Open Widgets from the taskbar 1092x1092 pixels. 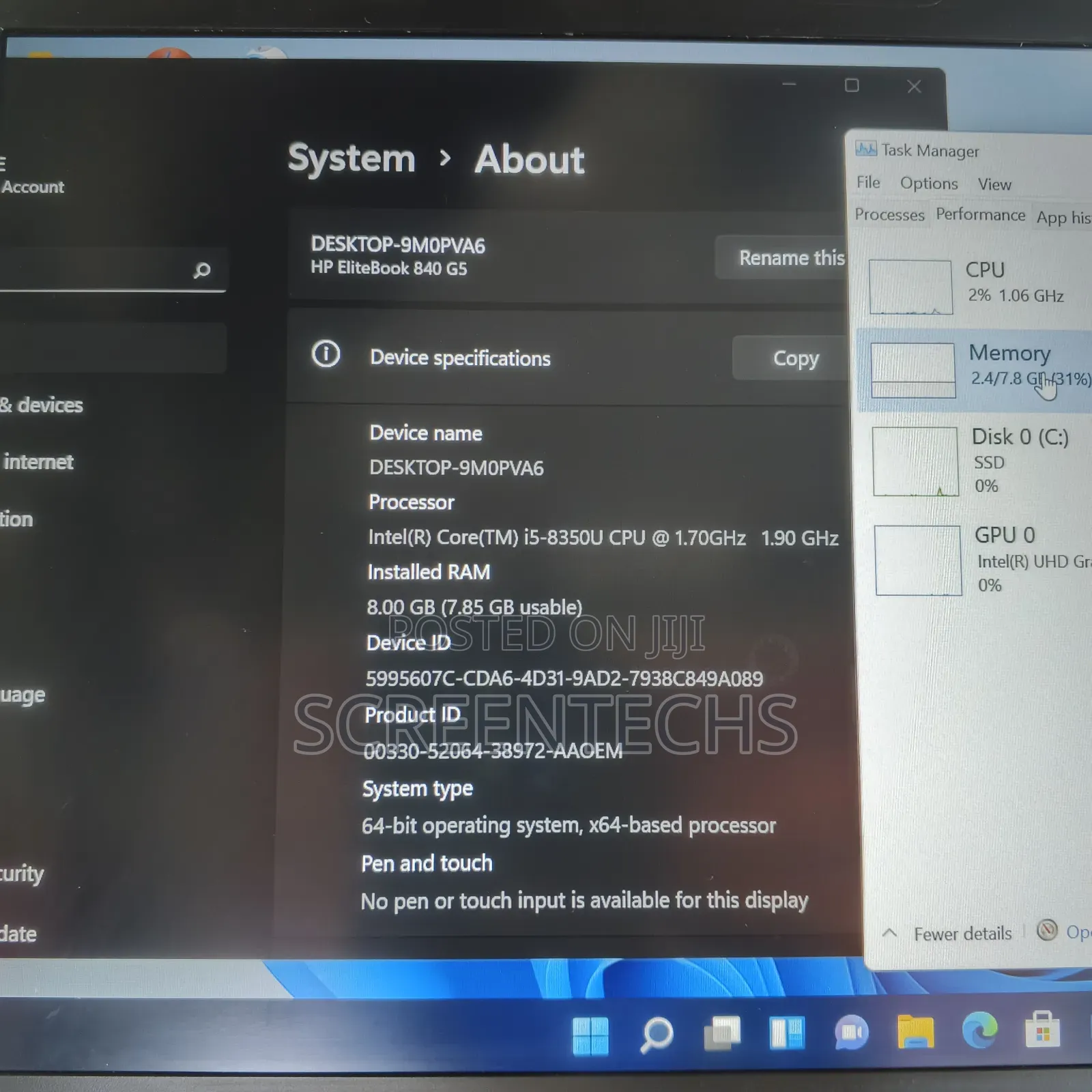(x=787, y=1033)
